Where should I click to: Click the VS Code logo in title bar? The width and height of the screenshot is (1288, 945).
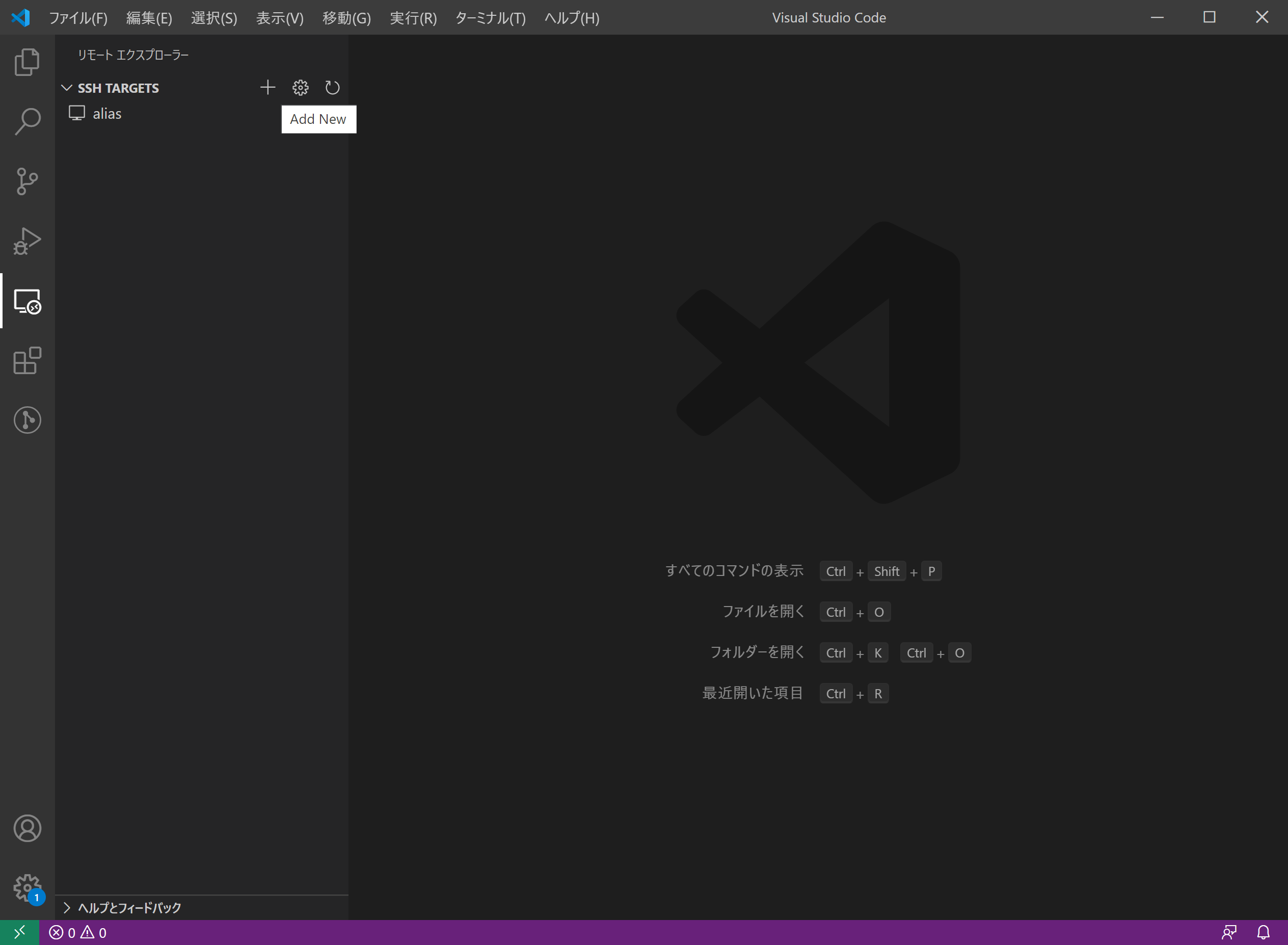[20, 18]
